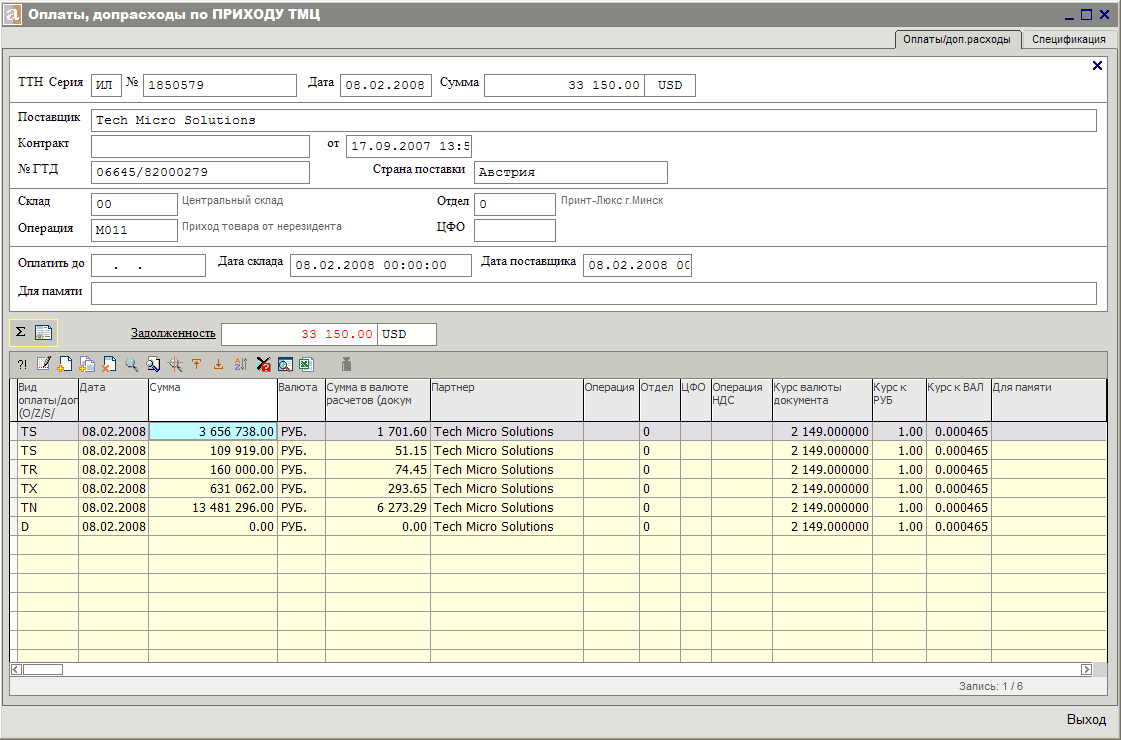Click the Задолженность amount field 33 150.00
The image size is (1121, 740).
[299, 334]
